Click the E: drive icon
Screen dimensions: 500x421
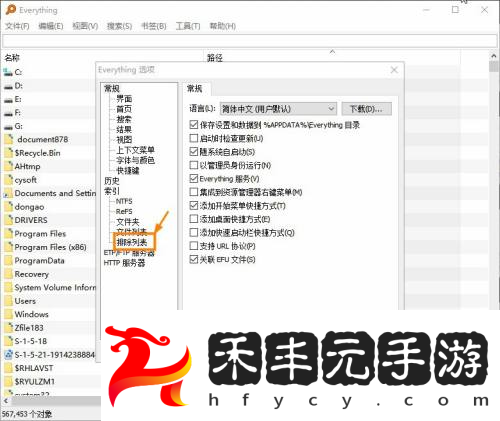click(x=8, y=99)
